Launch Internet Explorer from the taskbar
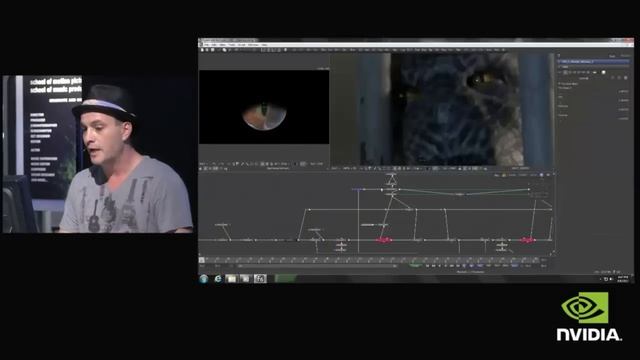640x360 pixels. point(218,279)
